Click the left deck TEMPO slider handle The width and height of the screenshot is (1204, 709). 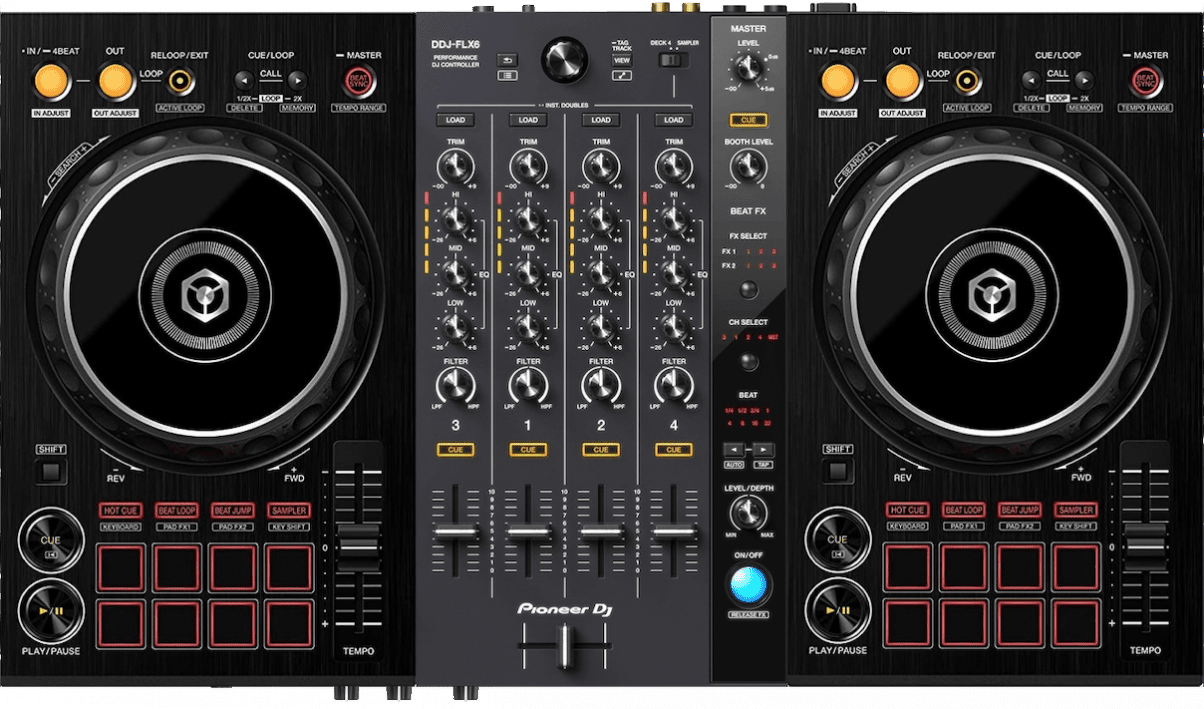coord(358,546)
